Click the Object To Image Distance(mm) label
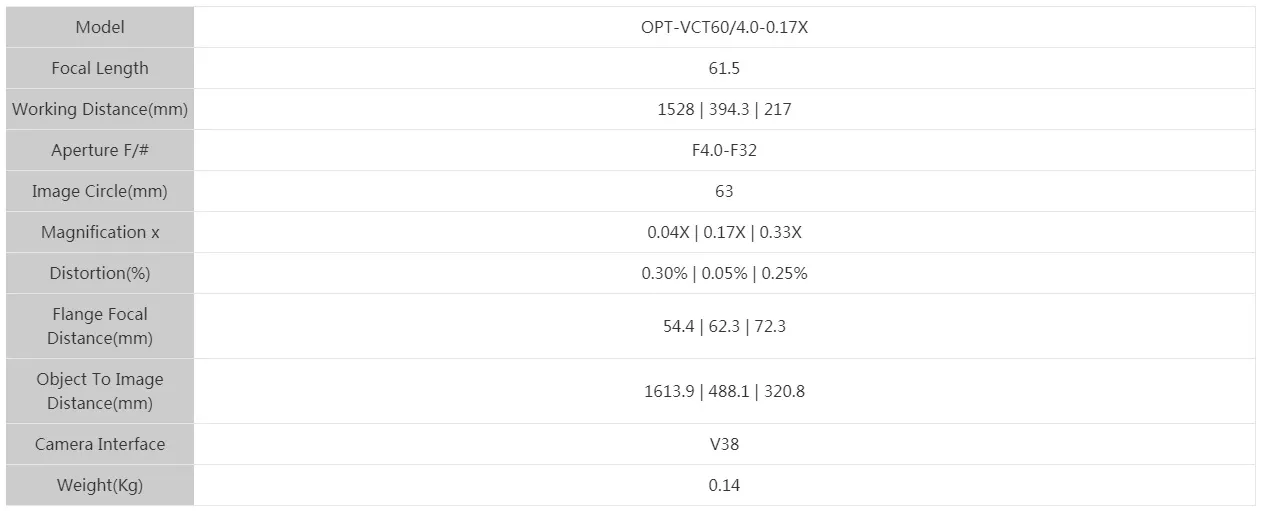Screen dimensions: 1263x511 [x=100, y=391]
